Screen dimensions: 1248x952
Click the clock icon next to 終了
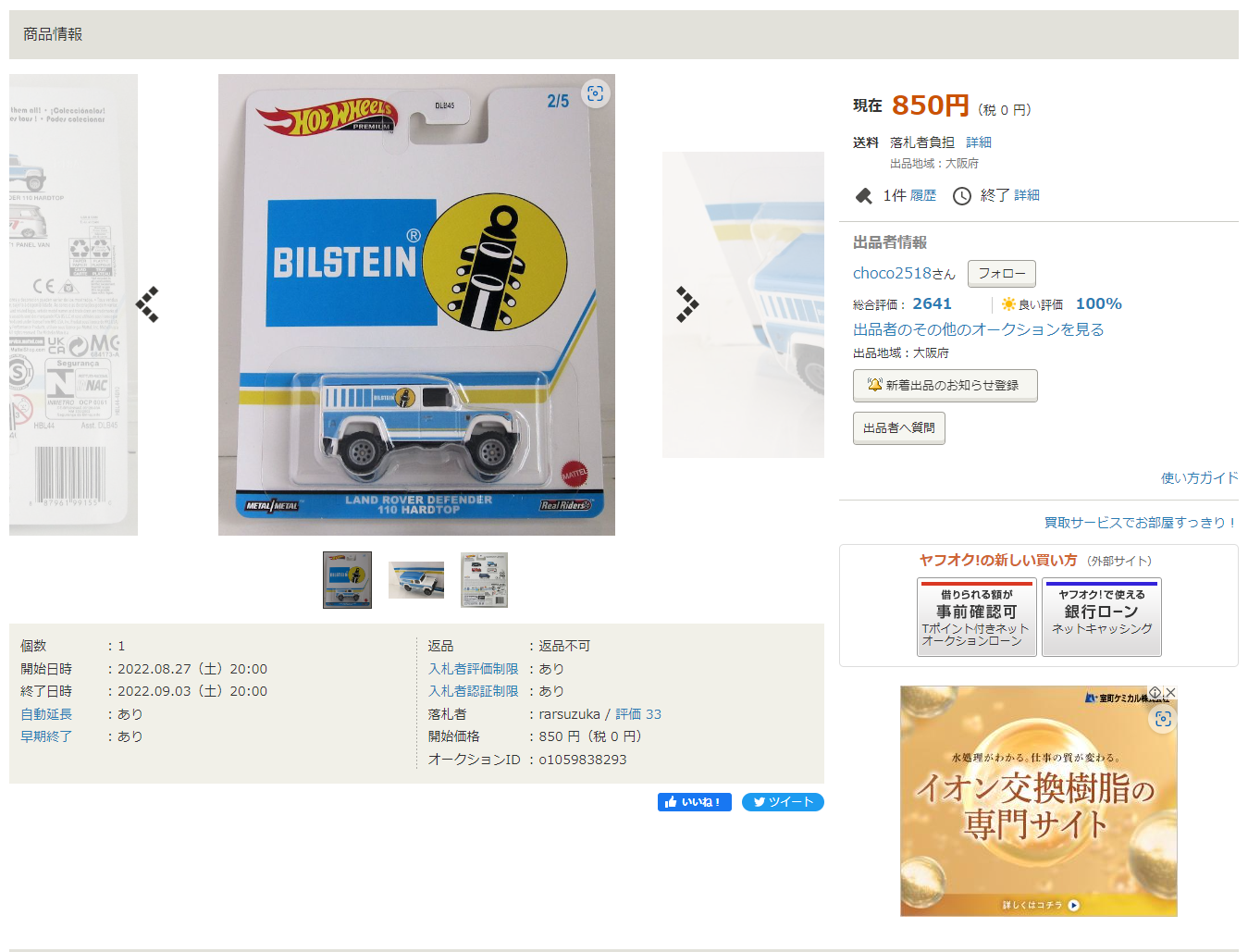(x=962, y=196)
